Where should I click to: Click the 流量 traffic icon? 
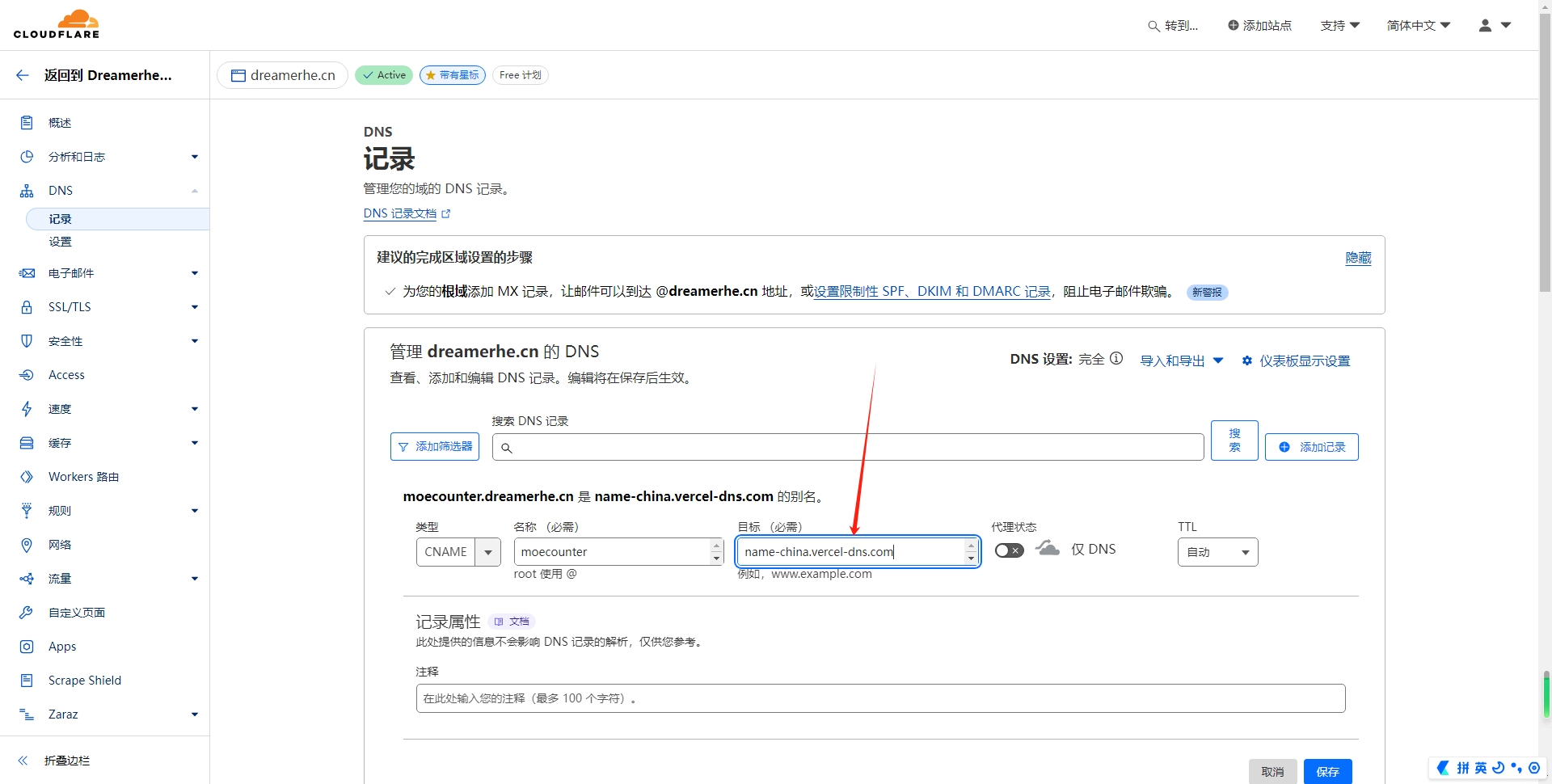coord(27,579)
